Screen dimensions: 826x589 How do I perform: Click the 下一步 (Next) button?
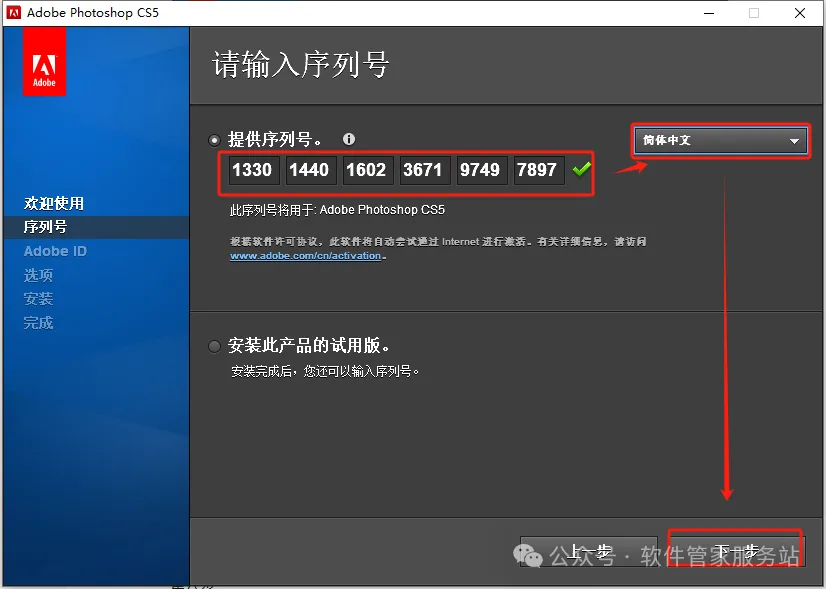pos(736,552)
